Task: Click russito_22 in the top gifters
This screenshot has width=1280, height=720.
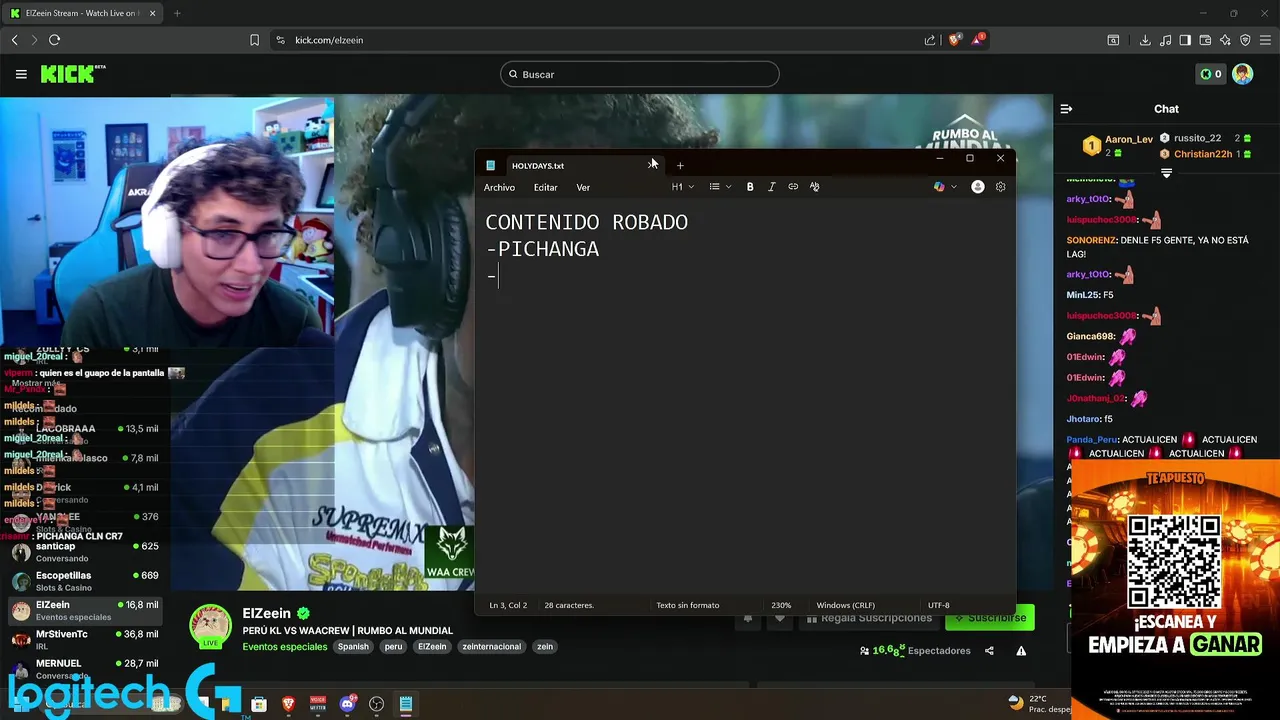Action: [x=1197, y=138]
